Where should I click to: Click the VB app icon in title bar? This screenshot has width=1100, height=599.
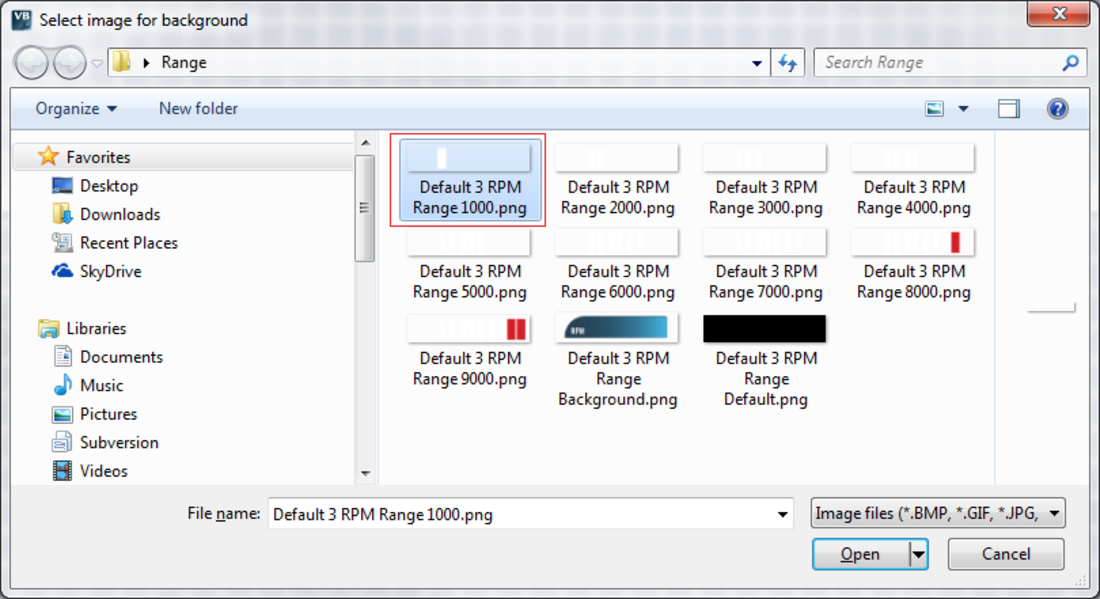pos(21,20)
